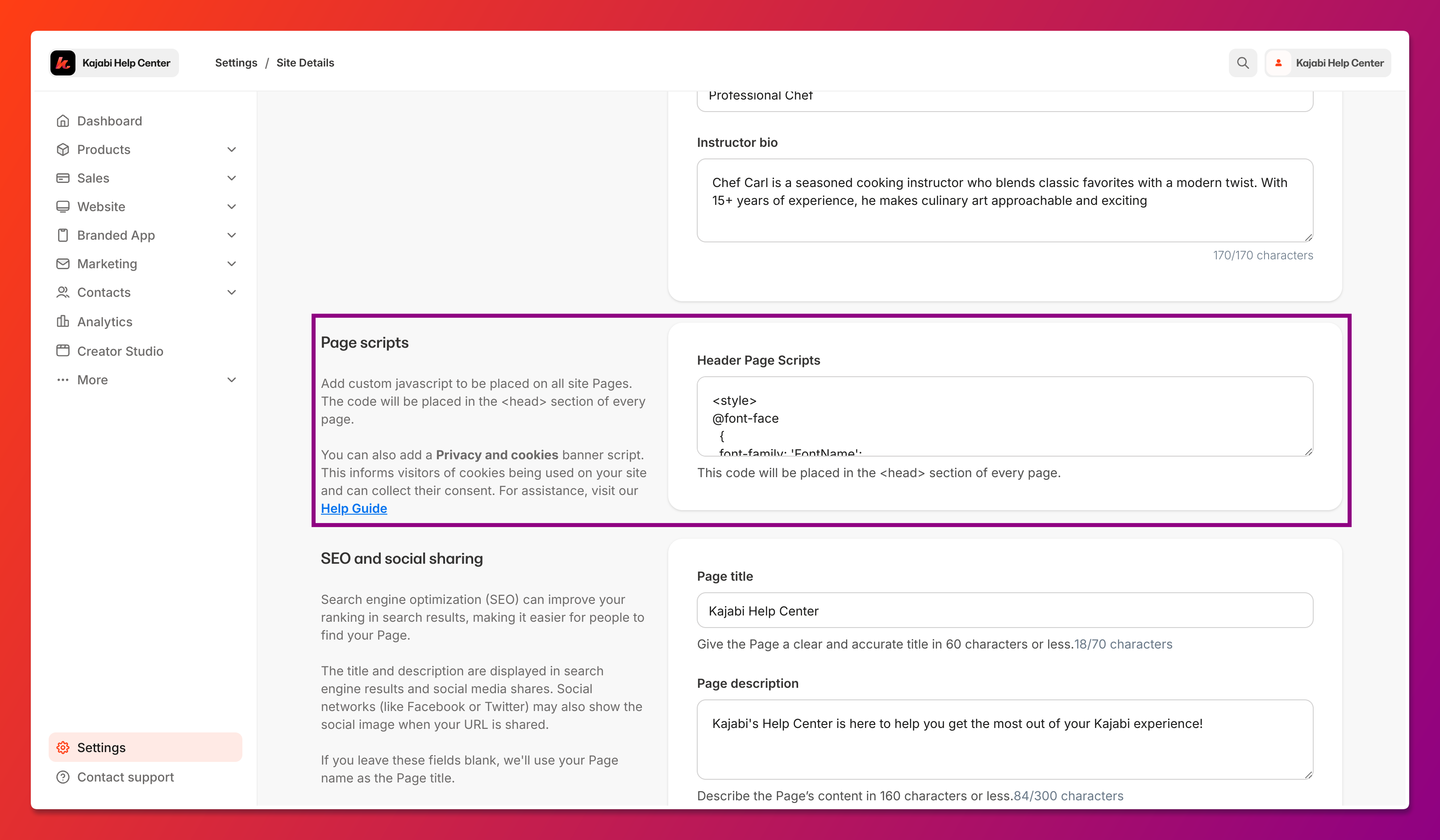Expand the More menu chevron
Screen dimensions: 1440x840
click(231, 380)
